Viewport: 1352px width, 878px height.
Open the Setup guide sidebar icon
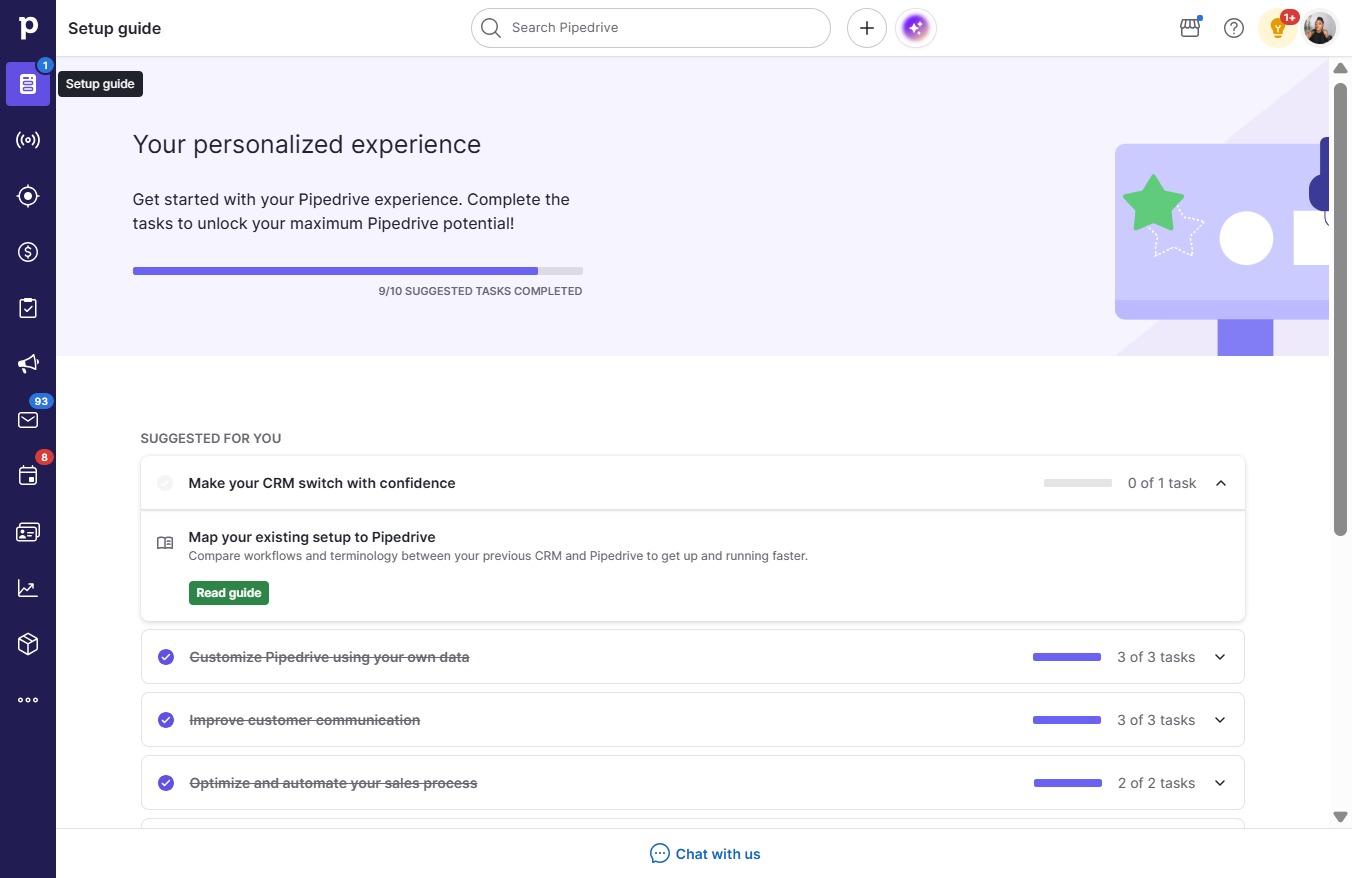coord(28,84)
